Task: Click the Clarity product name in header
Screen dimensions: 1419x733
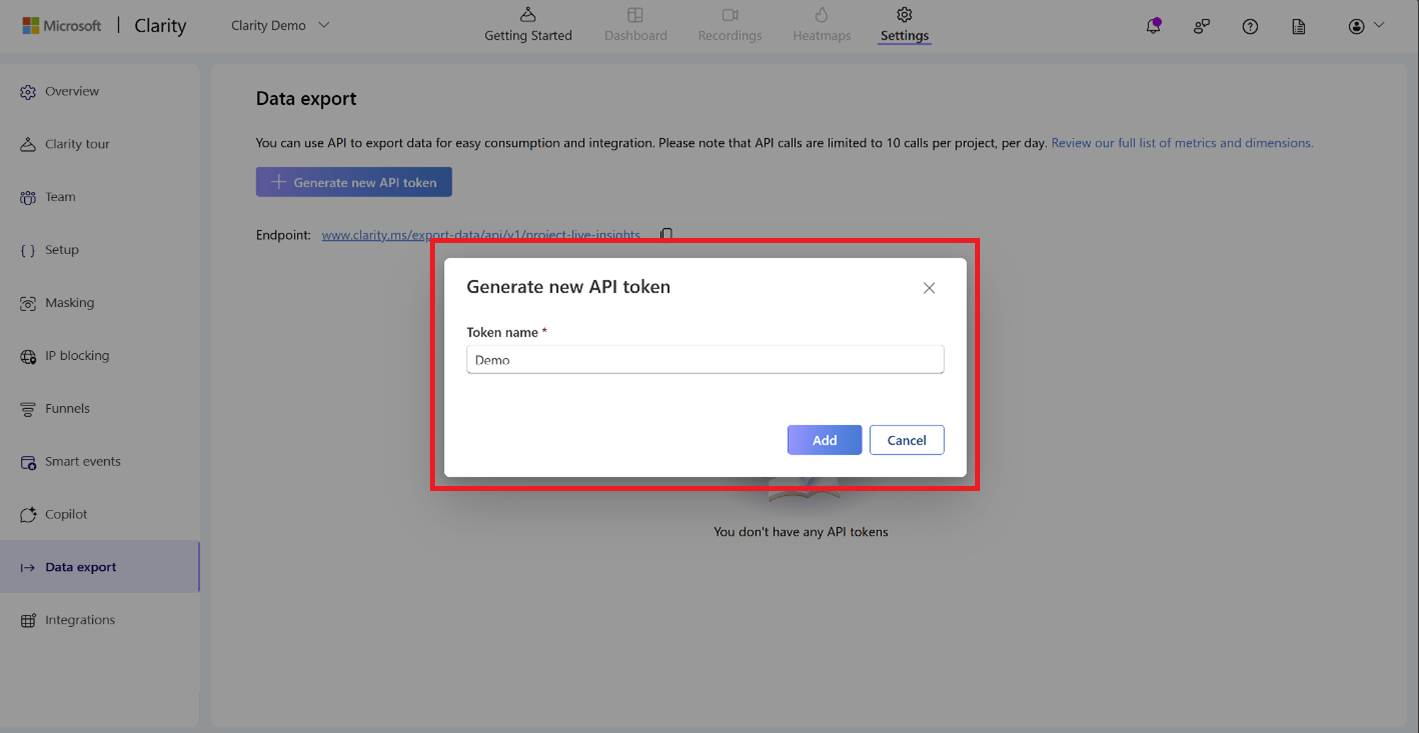Action: pos(160,26)
